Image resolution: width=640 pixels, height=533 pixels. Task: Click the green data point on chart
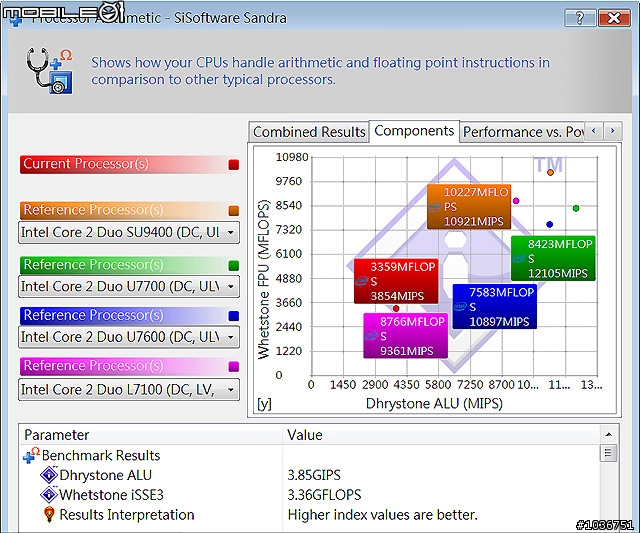pos(576,208)
